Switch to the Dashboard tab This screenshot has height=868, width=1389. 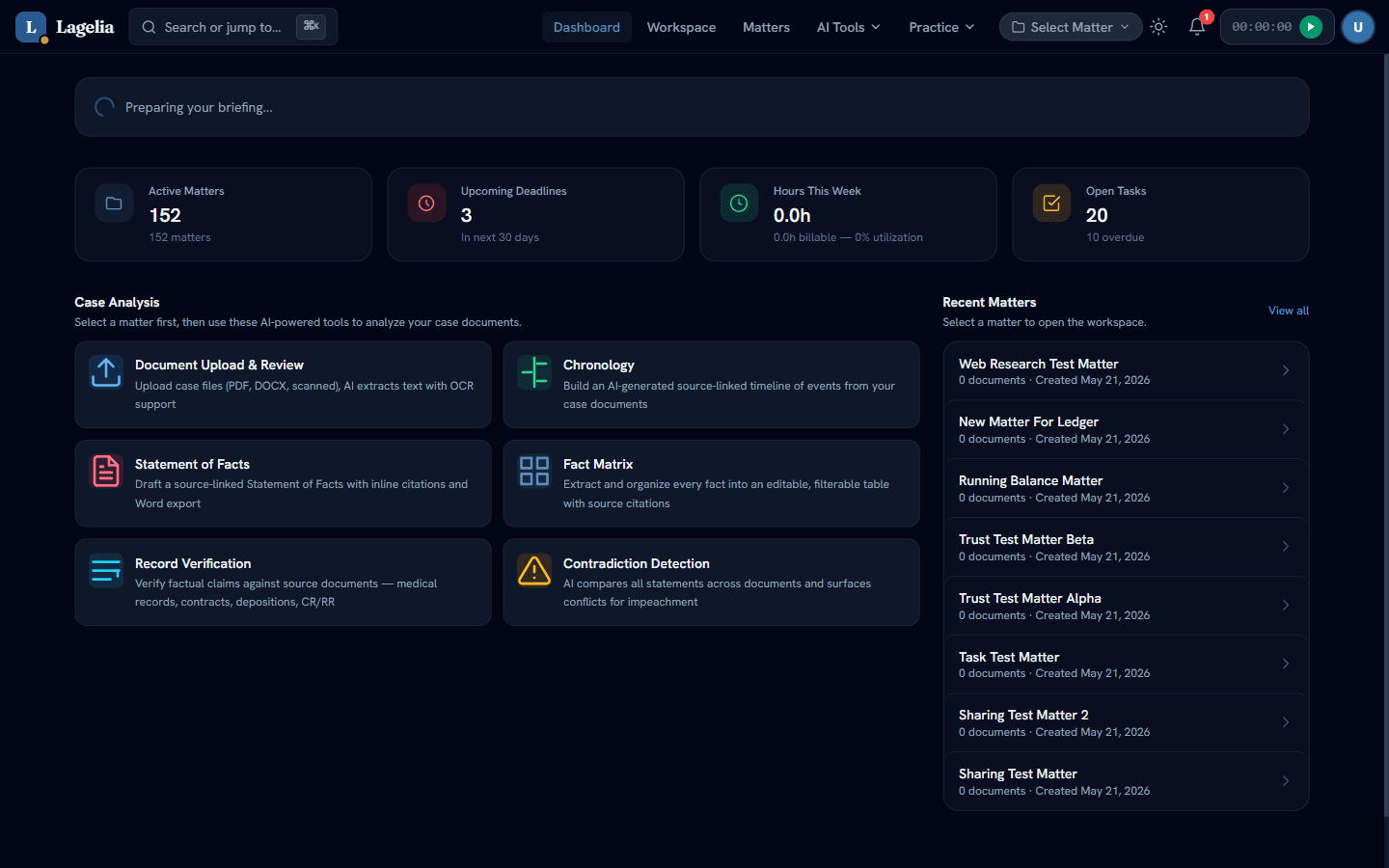tap(586, 27)
